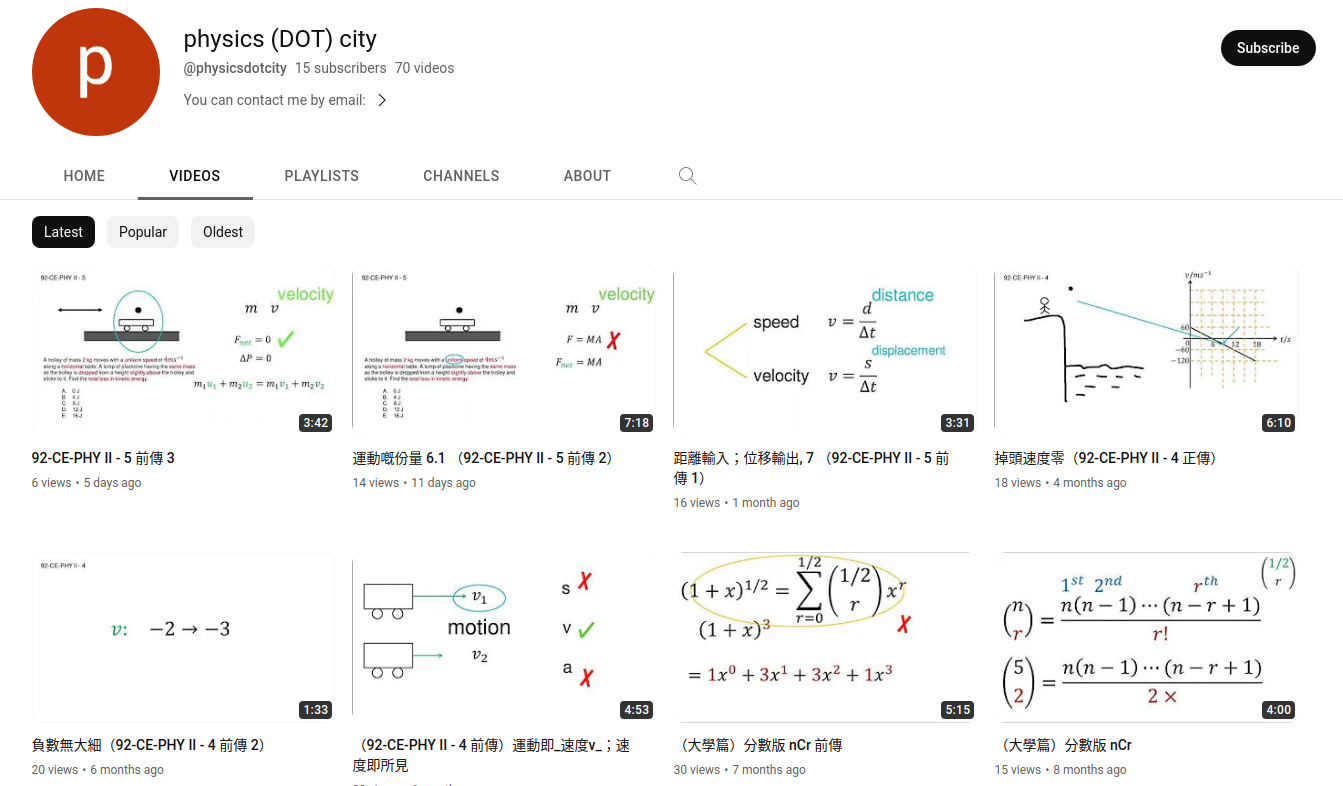Image resolution: width=1343 pixels, height=786 pixels.
Task: Open the cliff and graph 6:10 thumbnail
Action: point(1146,350)
